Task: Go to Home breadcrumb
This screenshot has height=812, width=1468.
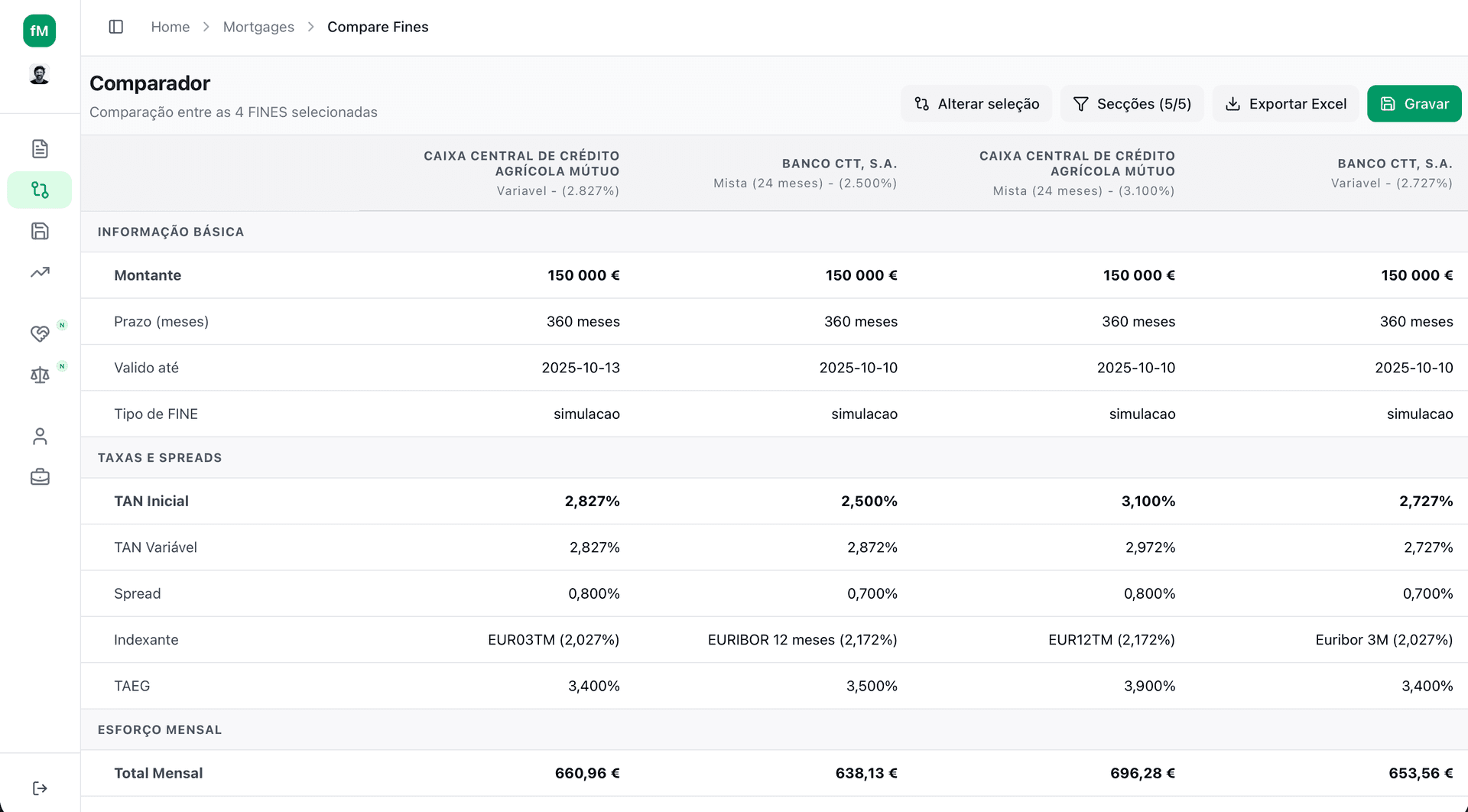Action: [170, 27]
